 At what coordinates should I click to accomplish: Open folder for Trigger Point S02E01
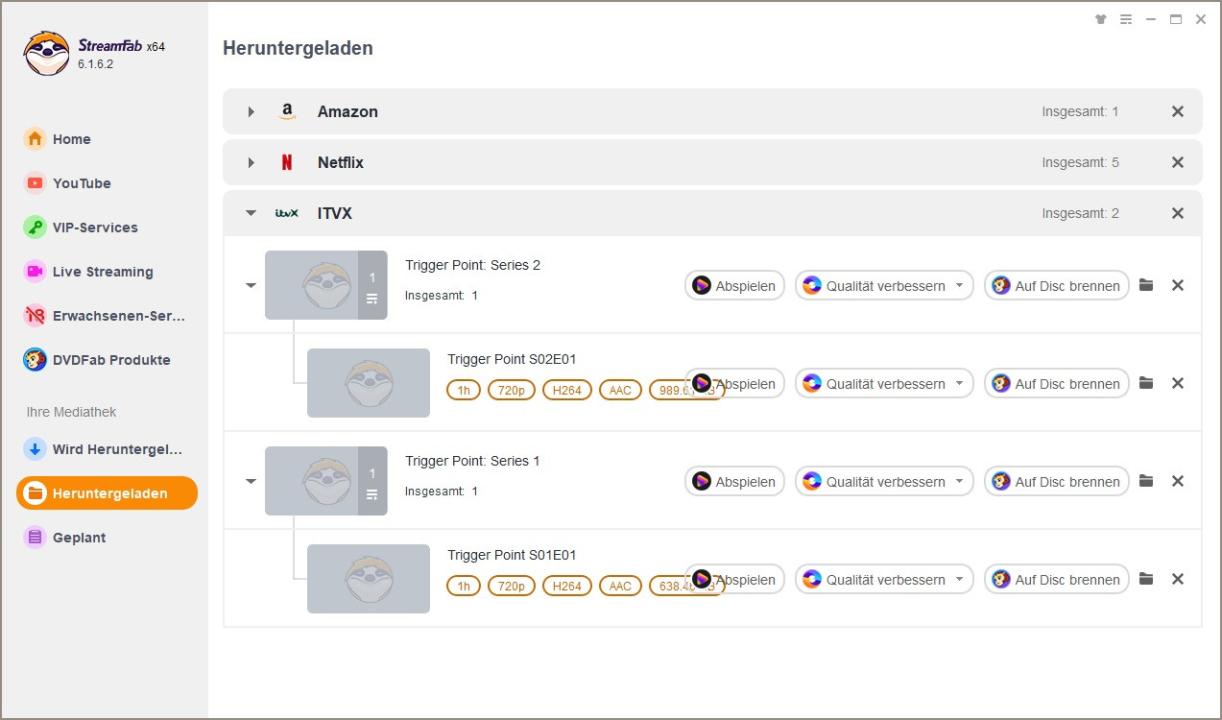pyautogui.click(x=1146, y=383)
